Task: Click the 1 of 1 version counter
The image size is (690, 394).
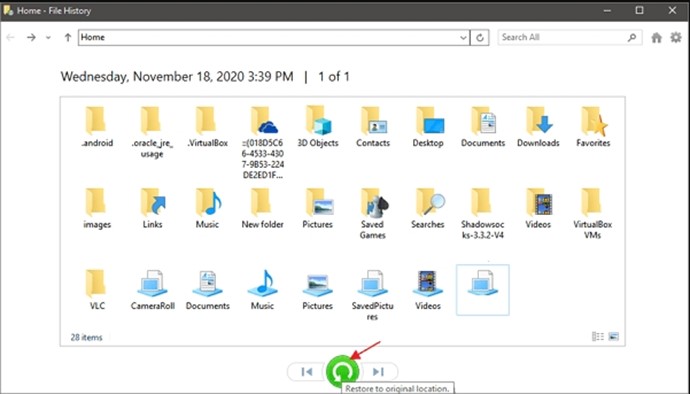Action: 334,77
